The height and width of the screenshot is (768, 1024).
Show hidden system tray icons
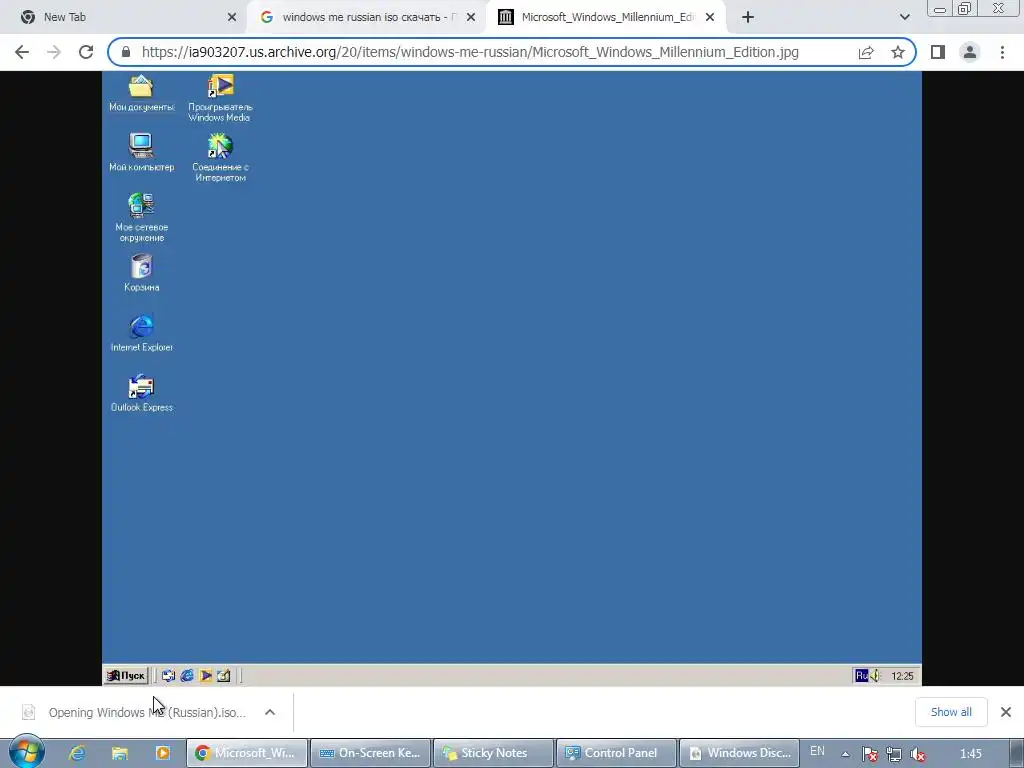tap(845, 754)
